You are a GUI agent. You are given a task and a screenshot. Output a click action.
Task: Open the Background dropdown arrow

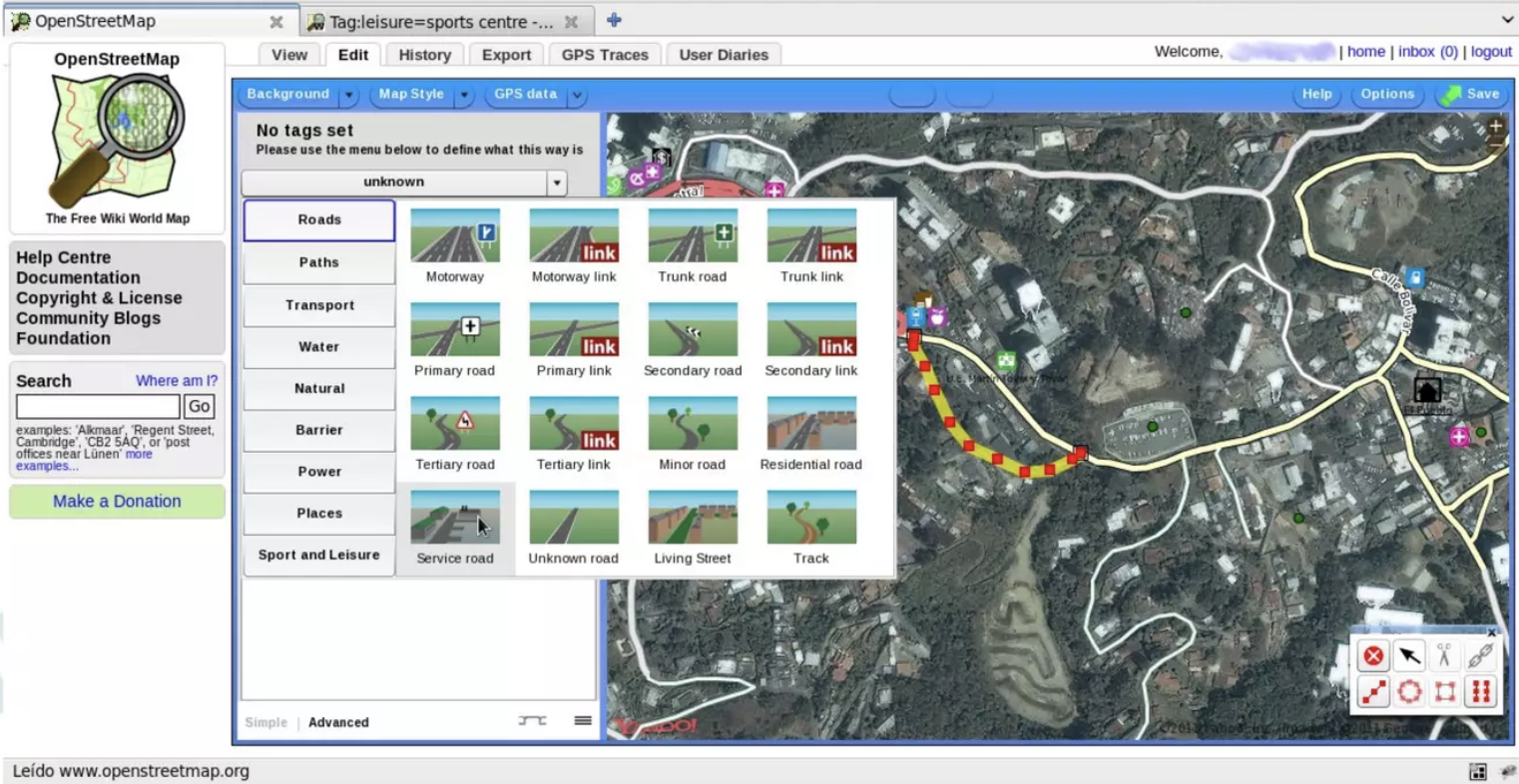[x=348, y=95]
